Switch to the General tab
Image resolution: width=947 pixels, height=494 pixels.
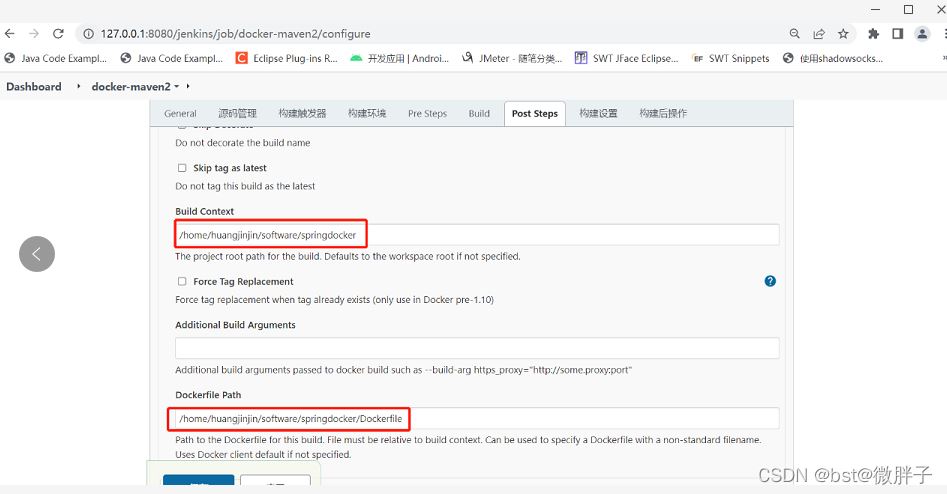[x=180, y=114]
